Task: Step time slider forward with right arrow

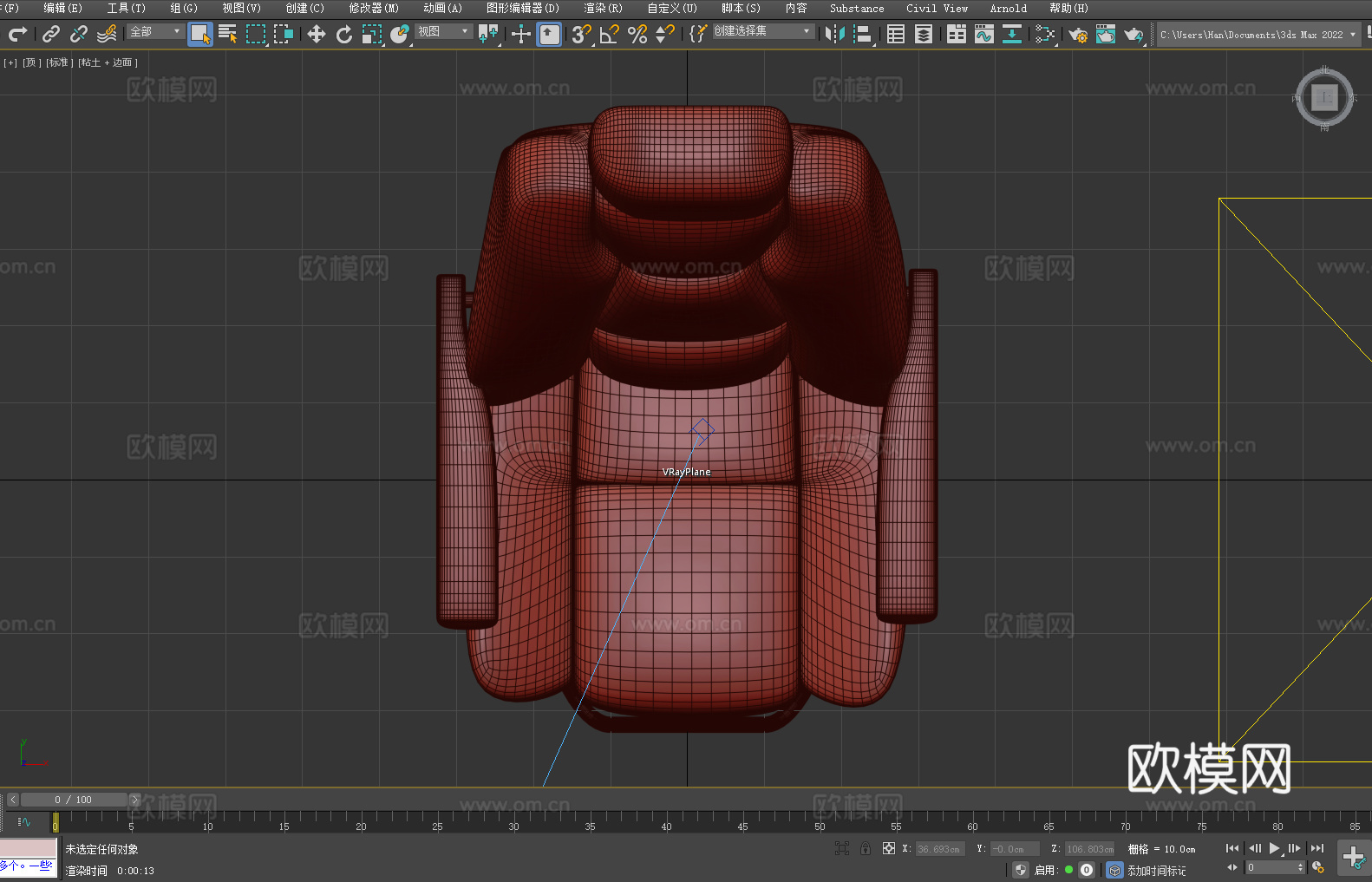Action: pos(134,800)
